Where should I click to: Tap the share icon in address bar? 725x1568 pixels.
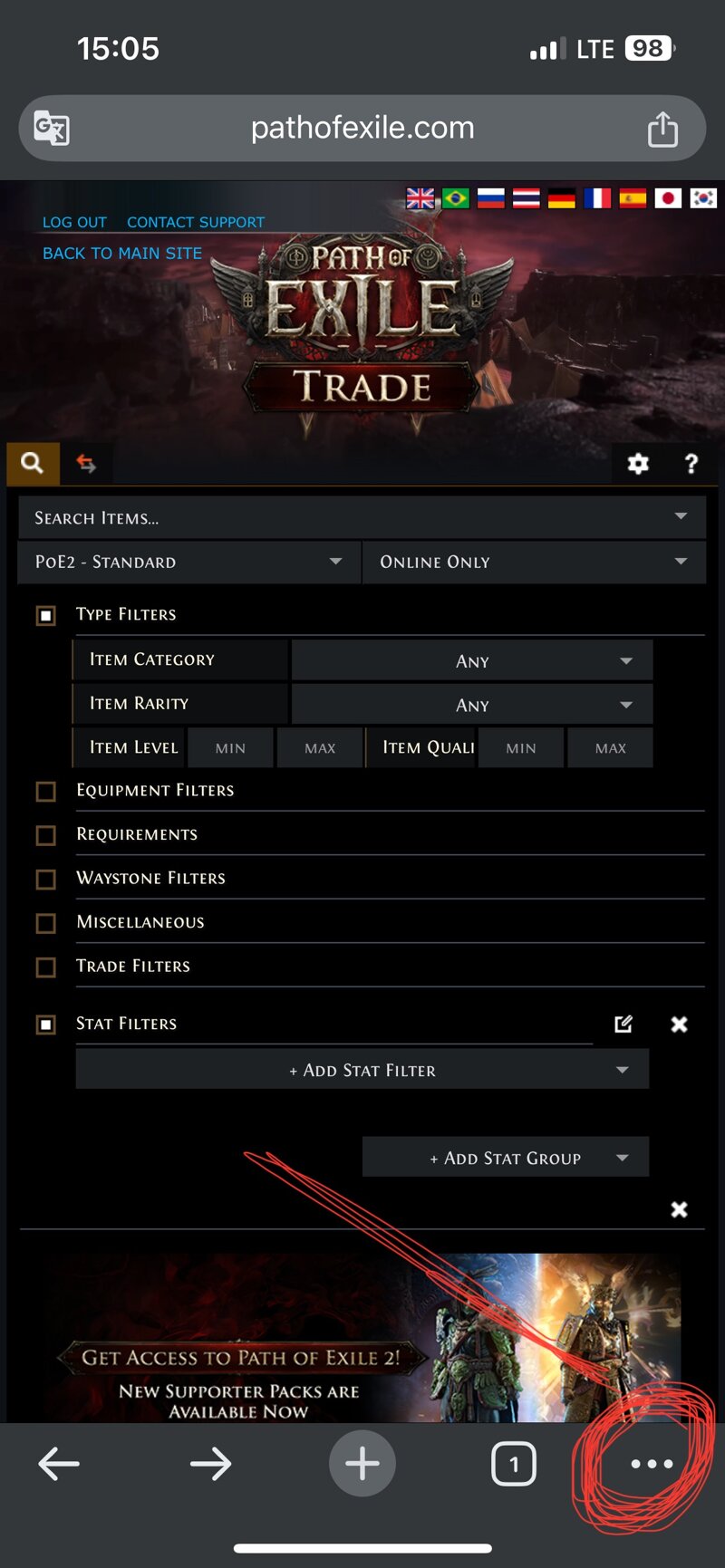(662, 128)
